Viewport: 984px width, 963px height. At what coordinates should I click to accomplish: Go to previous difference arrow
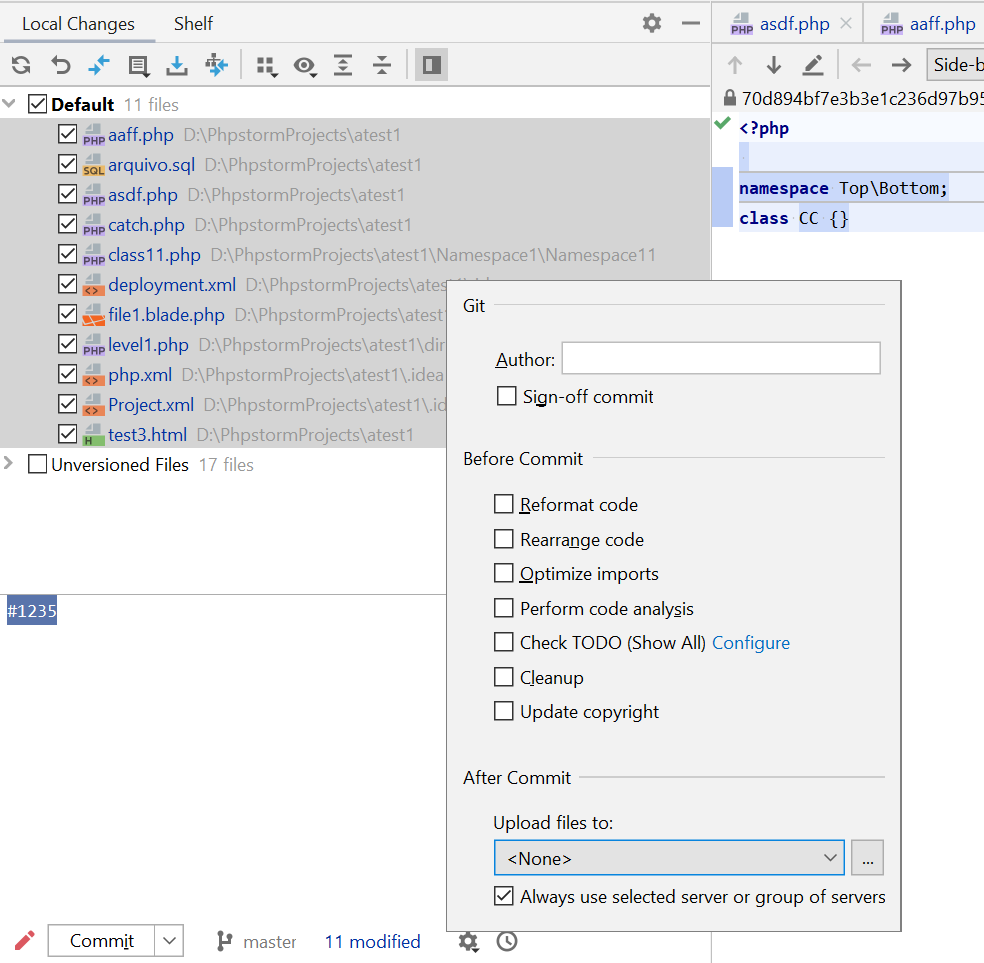(x=735, y=65)
